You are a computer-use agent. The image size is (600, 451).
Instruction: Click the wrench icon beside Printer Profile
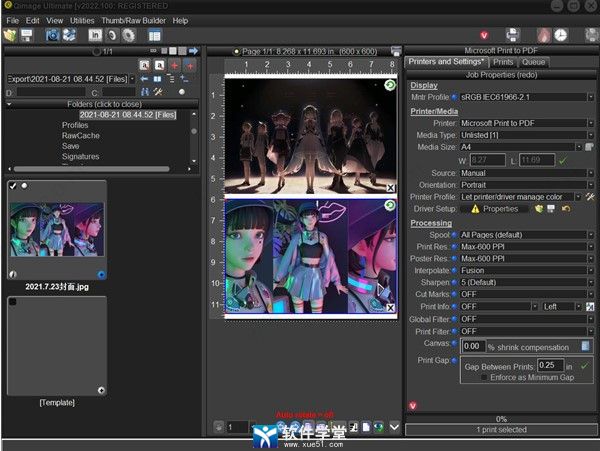click(x=590, y=197)
